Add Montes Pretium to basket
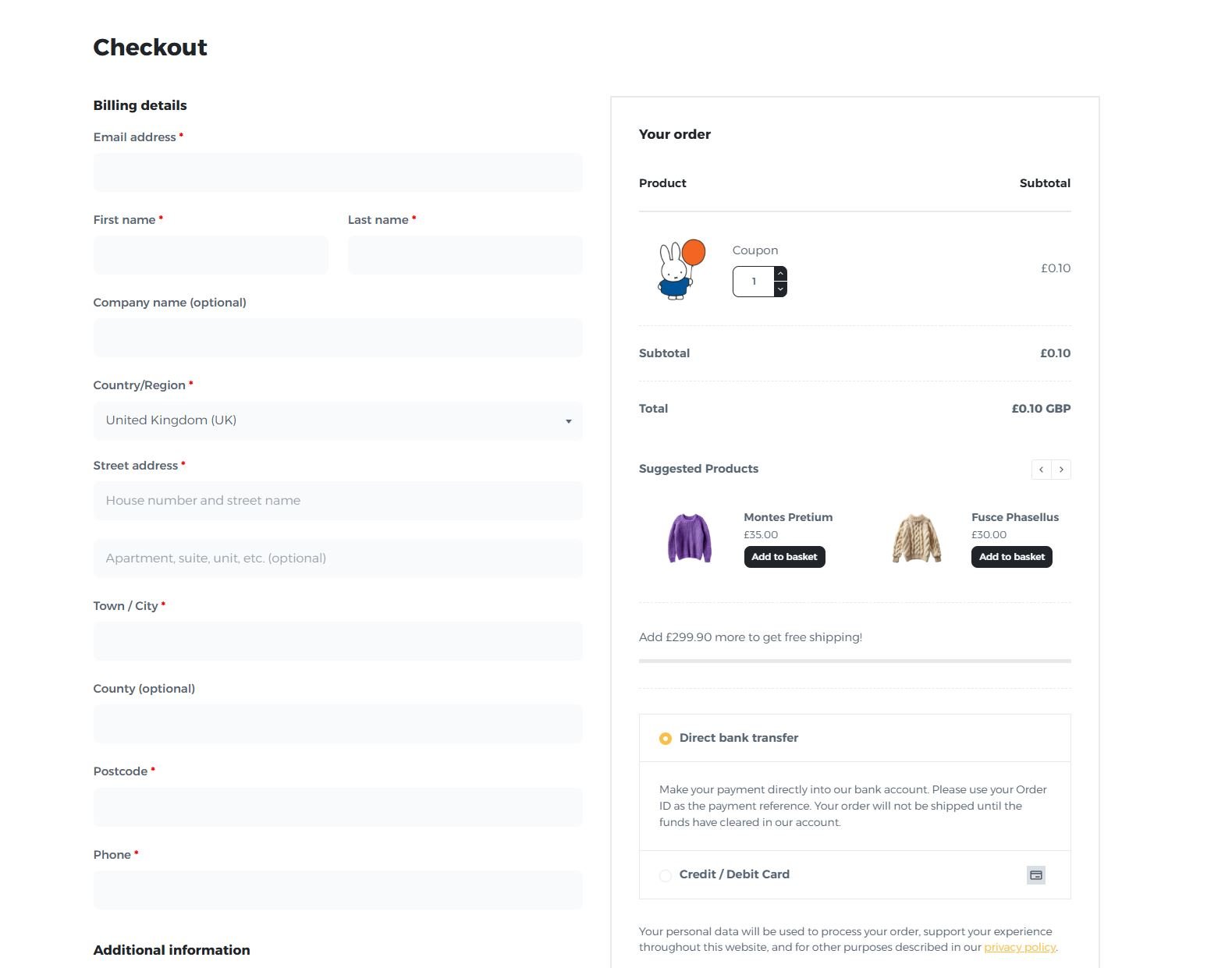1232x968 pixels. (784, 557)
